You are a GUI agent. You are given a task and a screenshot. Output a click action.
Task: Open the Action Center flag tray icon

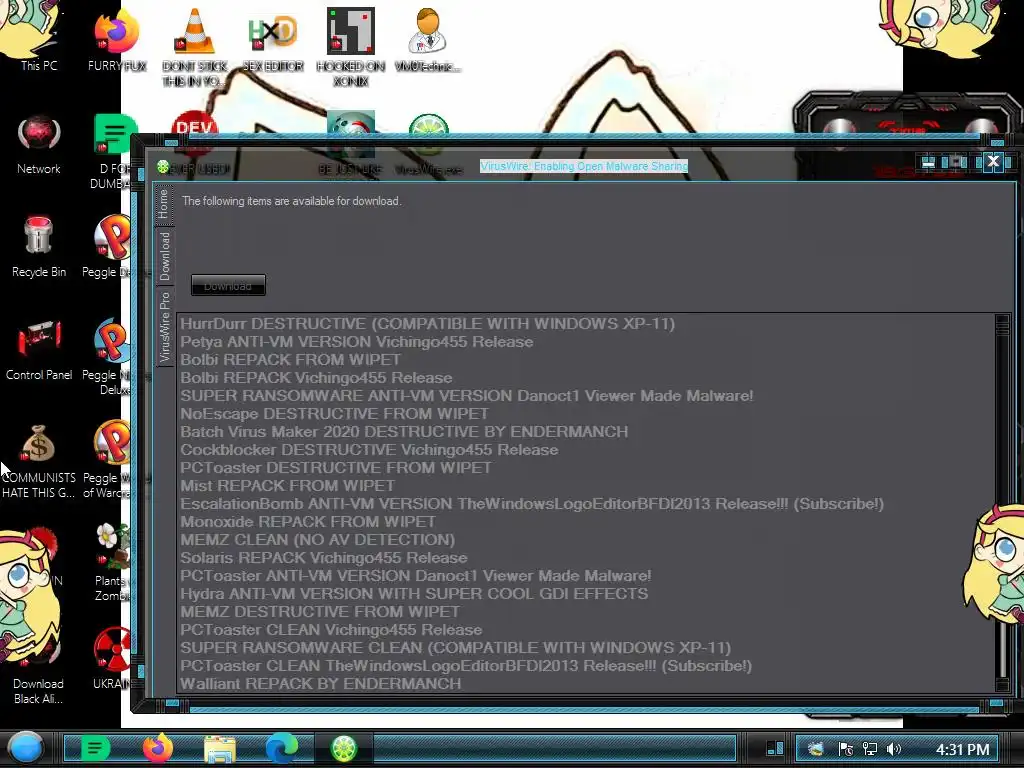[x=845, y=749]
